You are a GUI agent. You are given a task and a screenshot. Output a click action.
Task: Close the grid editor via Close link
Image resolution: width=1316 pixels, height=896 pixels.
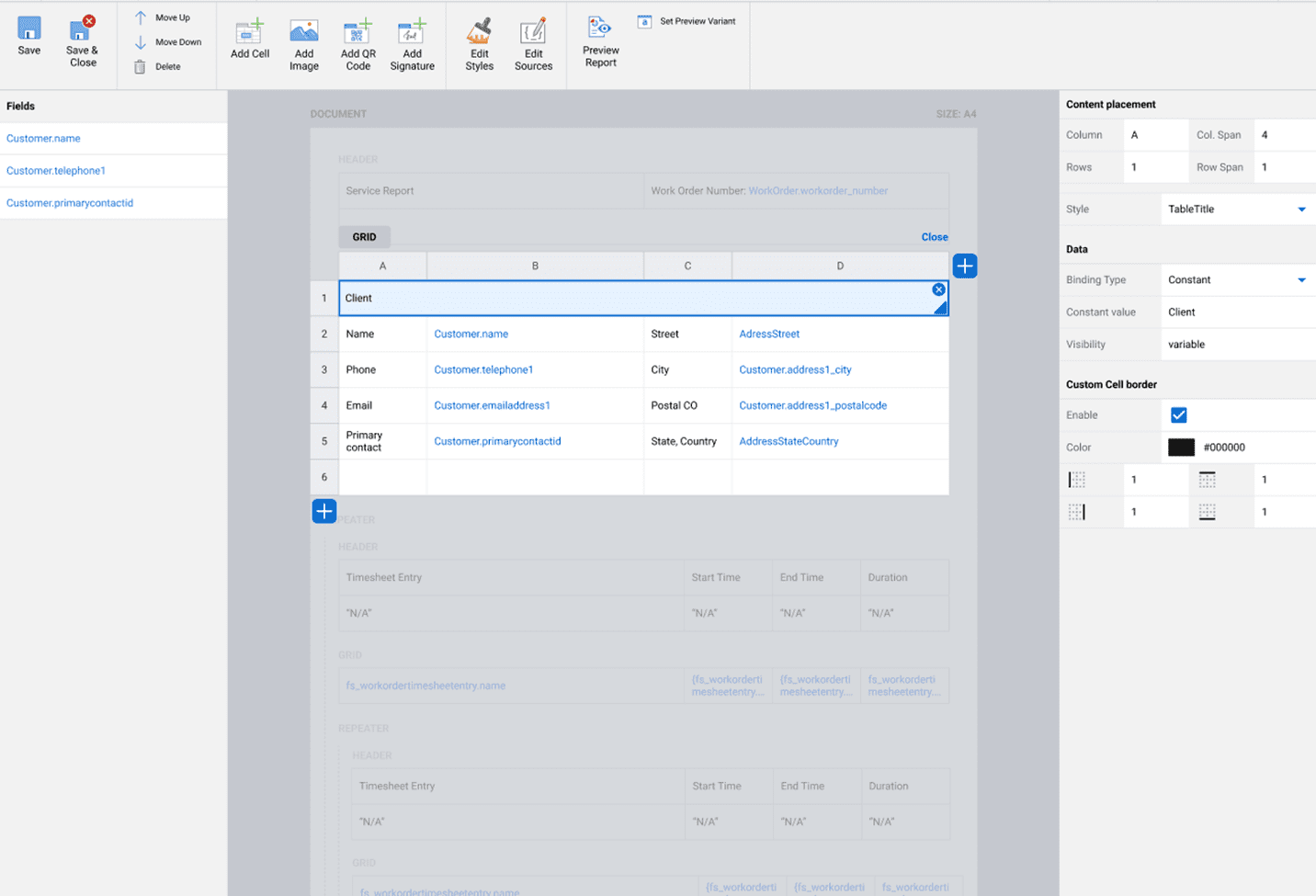(x=934, y=237)
